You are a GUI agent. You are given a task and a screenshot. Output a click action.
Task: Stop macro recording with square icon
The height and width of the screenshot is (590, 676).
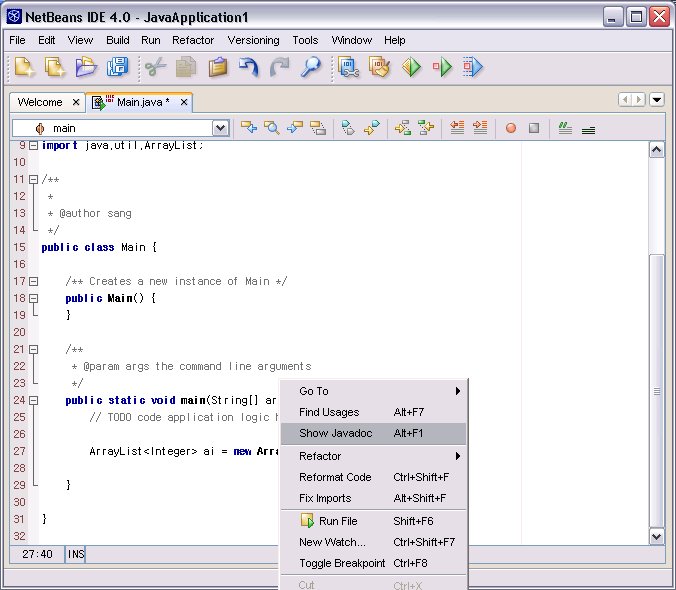click(x=534, y=128)
